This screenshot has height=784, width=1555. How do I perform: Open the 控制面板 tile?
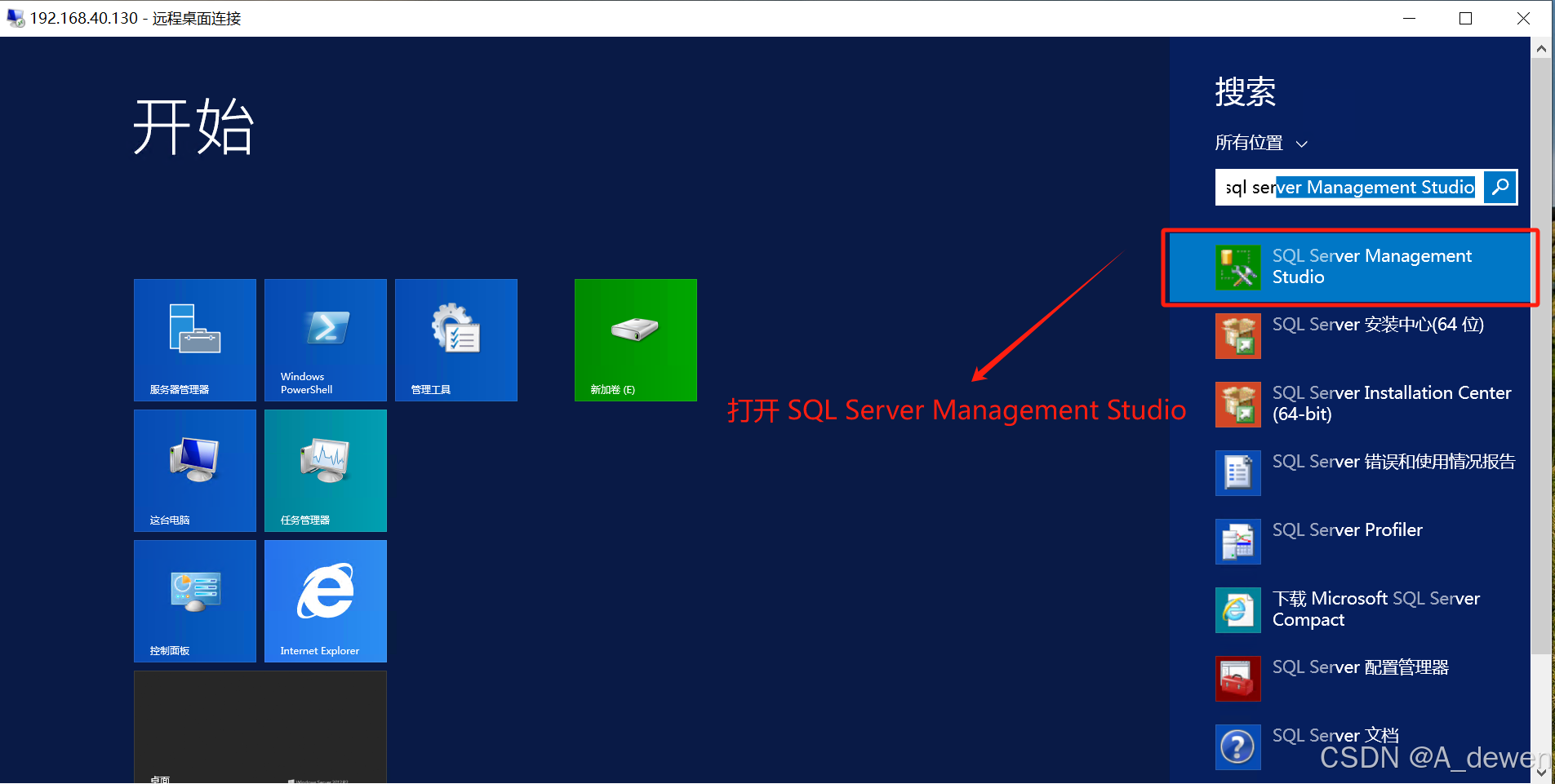pyautogui.click(x=195, y=601)
